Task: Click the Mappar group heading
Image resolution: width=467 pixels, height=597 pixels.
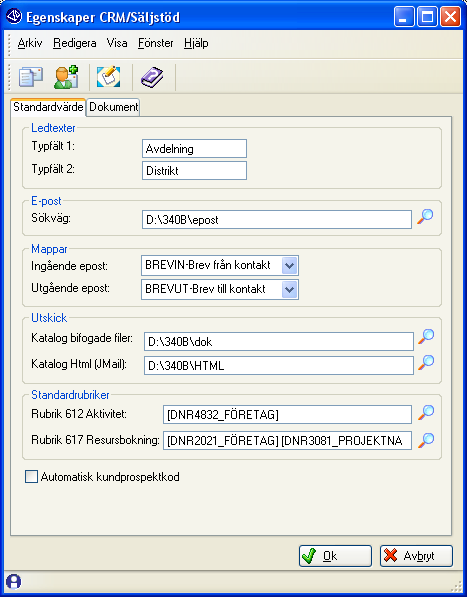Action: (x=49, y=249)
